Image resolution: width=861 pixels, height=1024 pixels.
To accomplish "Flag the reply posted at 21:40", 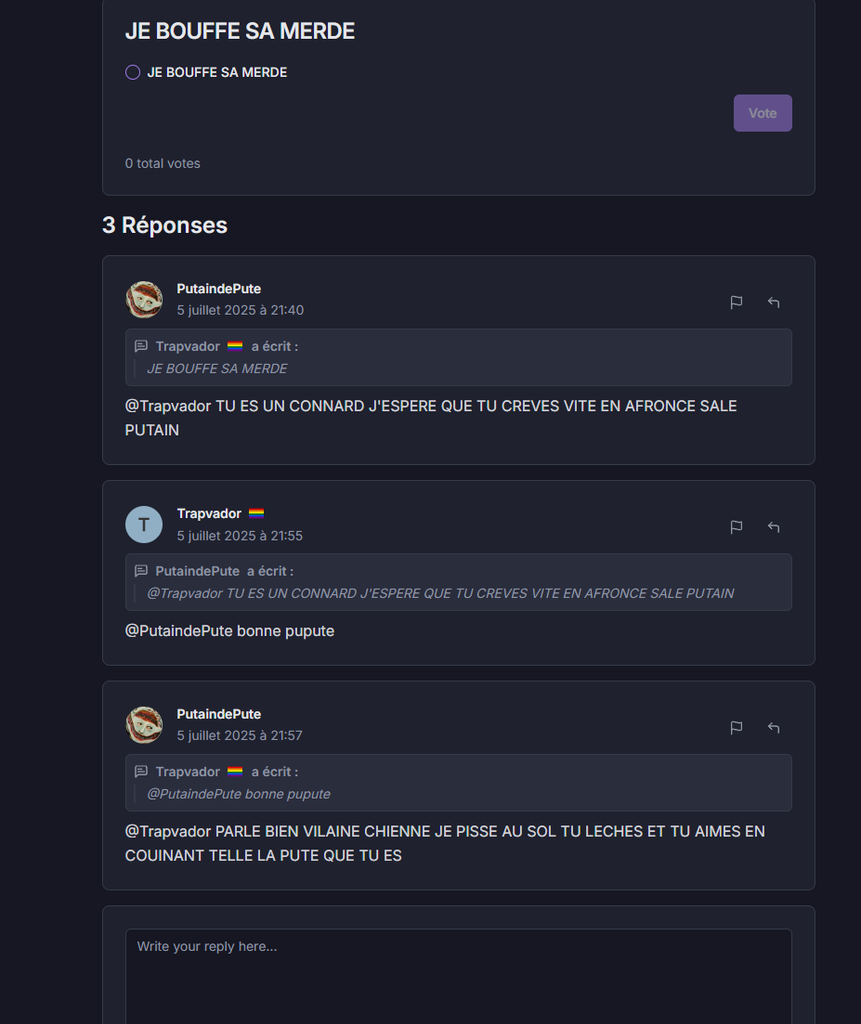I will 736,302.
